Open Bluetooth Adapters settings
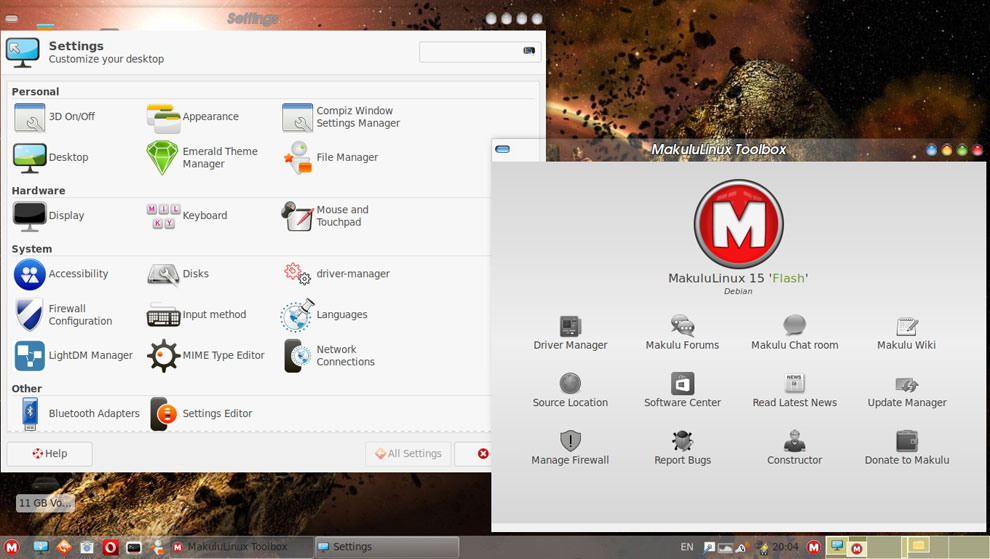This screenshot has height=559, width=990. [x=79, y=414]
